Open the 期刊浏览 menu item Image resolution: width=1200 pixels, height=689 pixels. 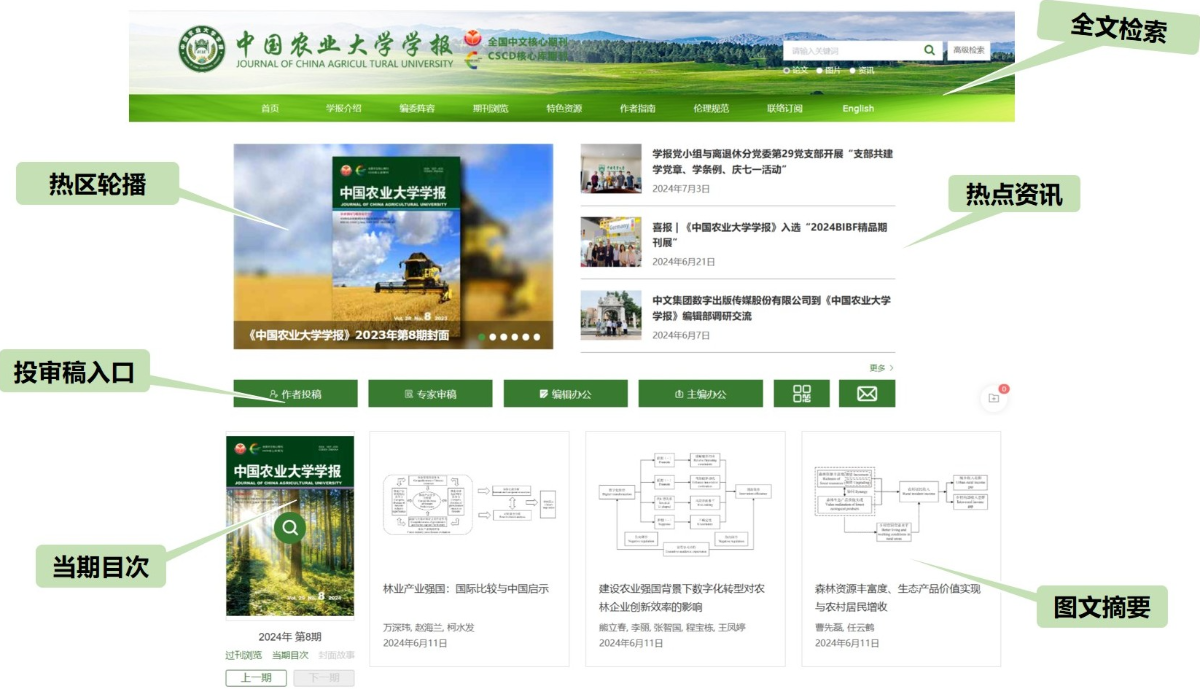coord(490,108)
